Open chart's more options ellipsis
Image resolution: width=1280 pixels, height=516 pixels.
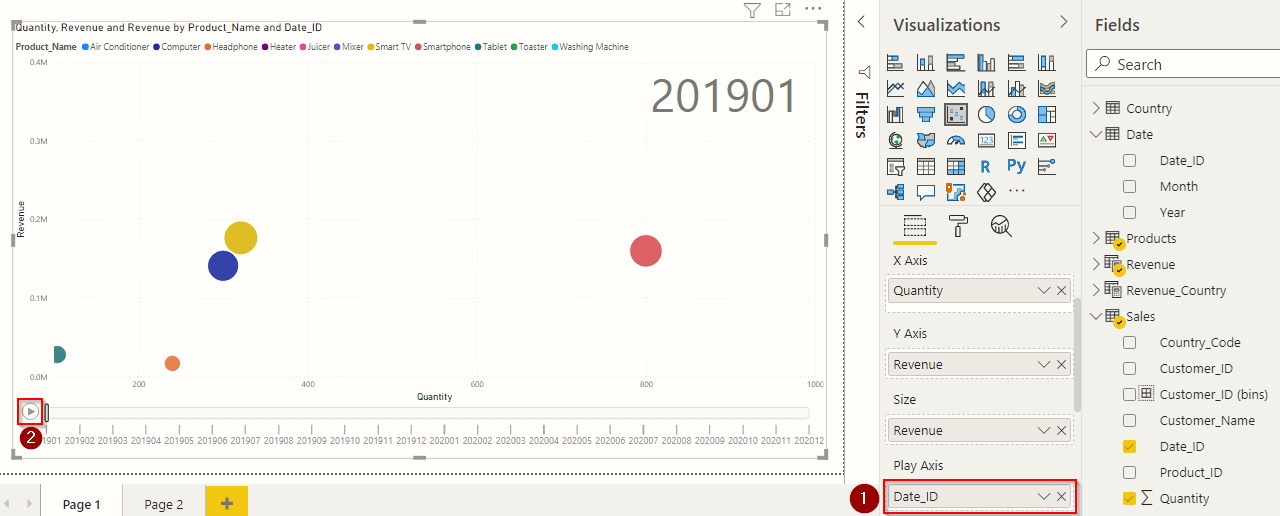tap(813, 9)
